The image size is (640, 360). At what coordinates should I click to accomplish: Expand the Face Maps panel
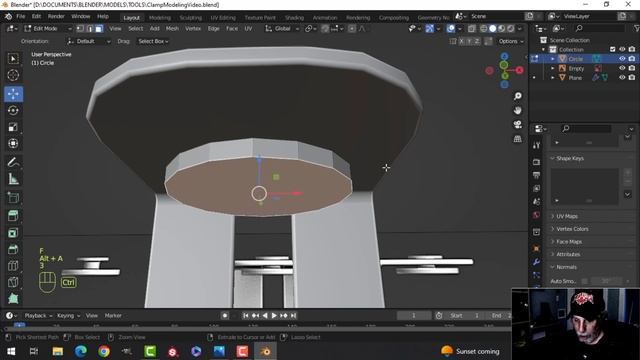pos(569,241)
